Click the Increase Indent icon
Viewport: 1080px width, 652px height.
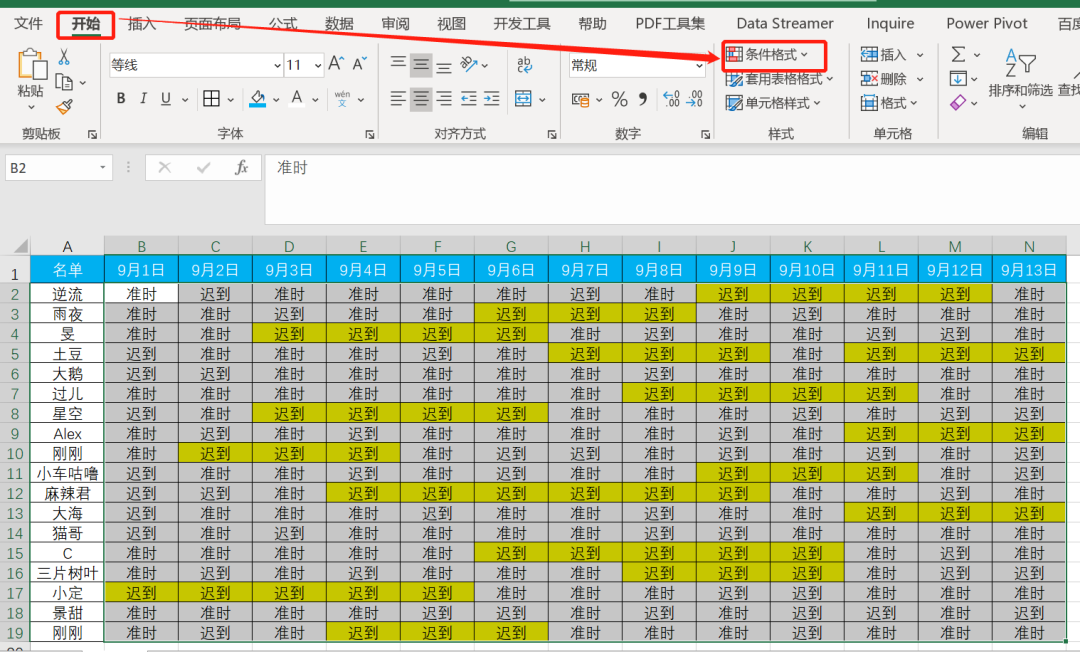(491, 98)
